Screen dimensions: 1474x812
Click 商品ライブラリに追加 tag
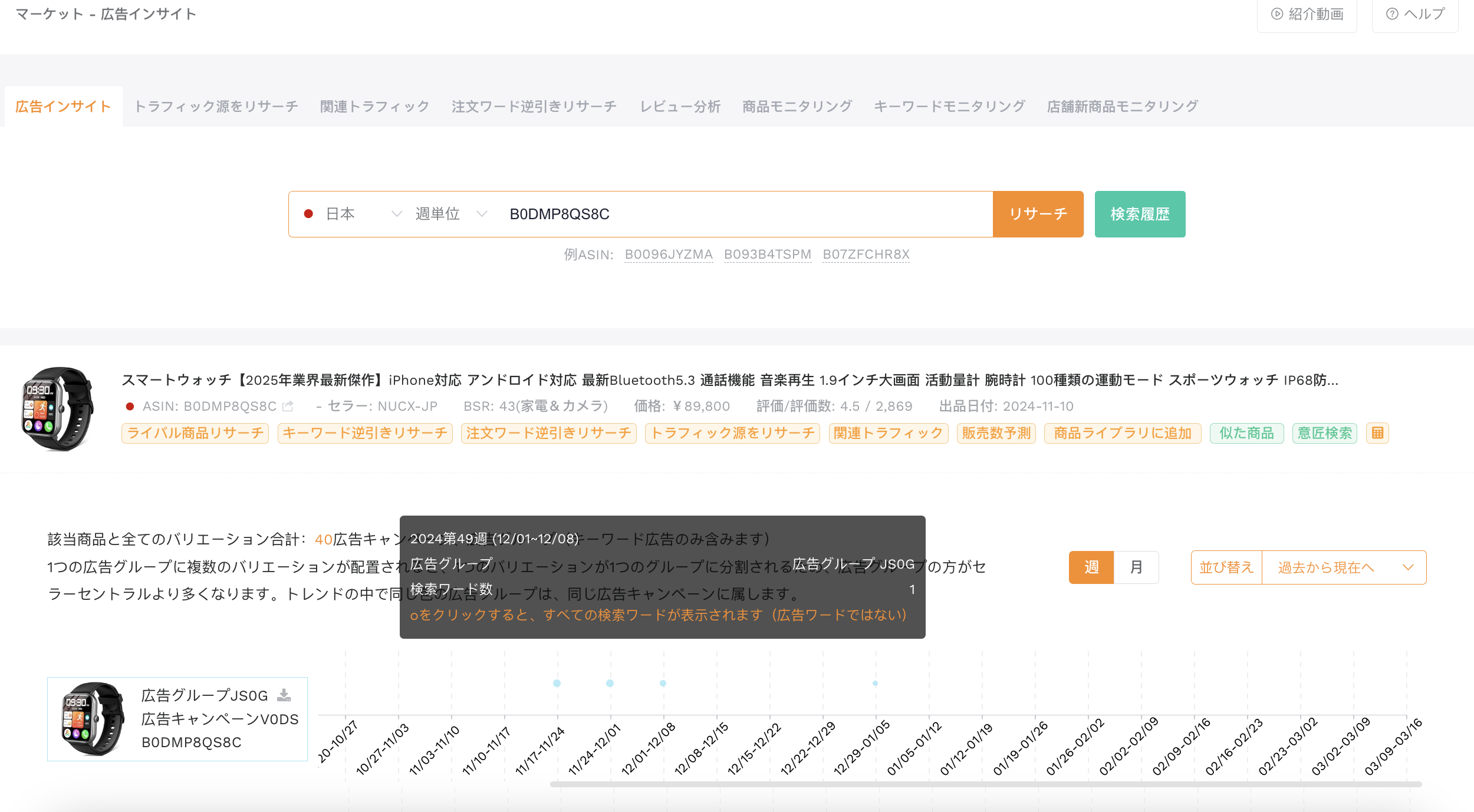[1123, 433]
